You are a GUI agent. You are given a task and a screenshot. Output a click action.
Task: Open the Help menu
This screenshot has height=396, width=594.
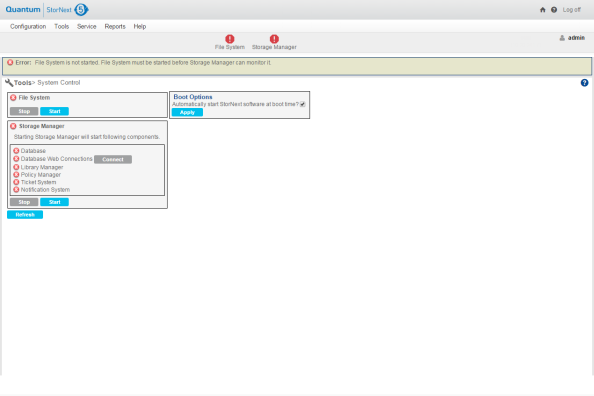click(139, 27)
